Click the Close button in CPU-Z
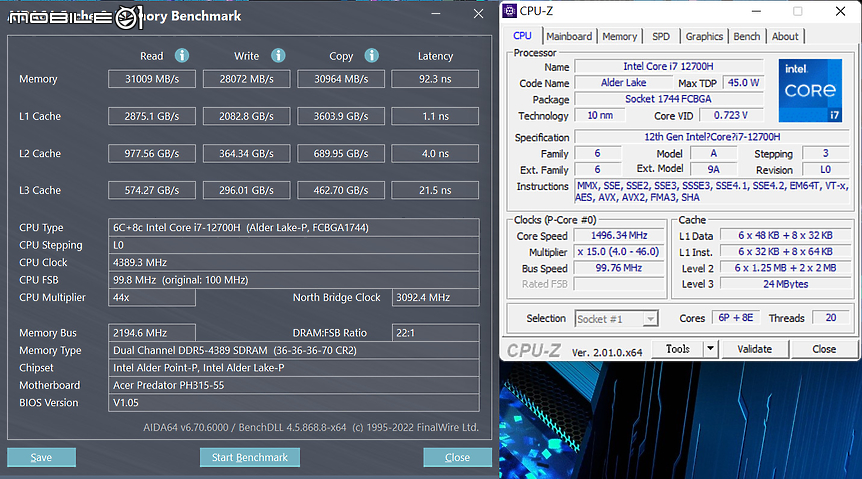Image resolution: width=862 pixels, height=479 pixels. 824,349
